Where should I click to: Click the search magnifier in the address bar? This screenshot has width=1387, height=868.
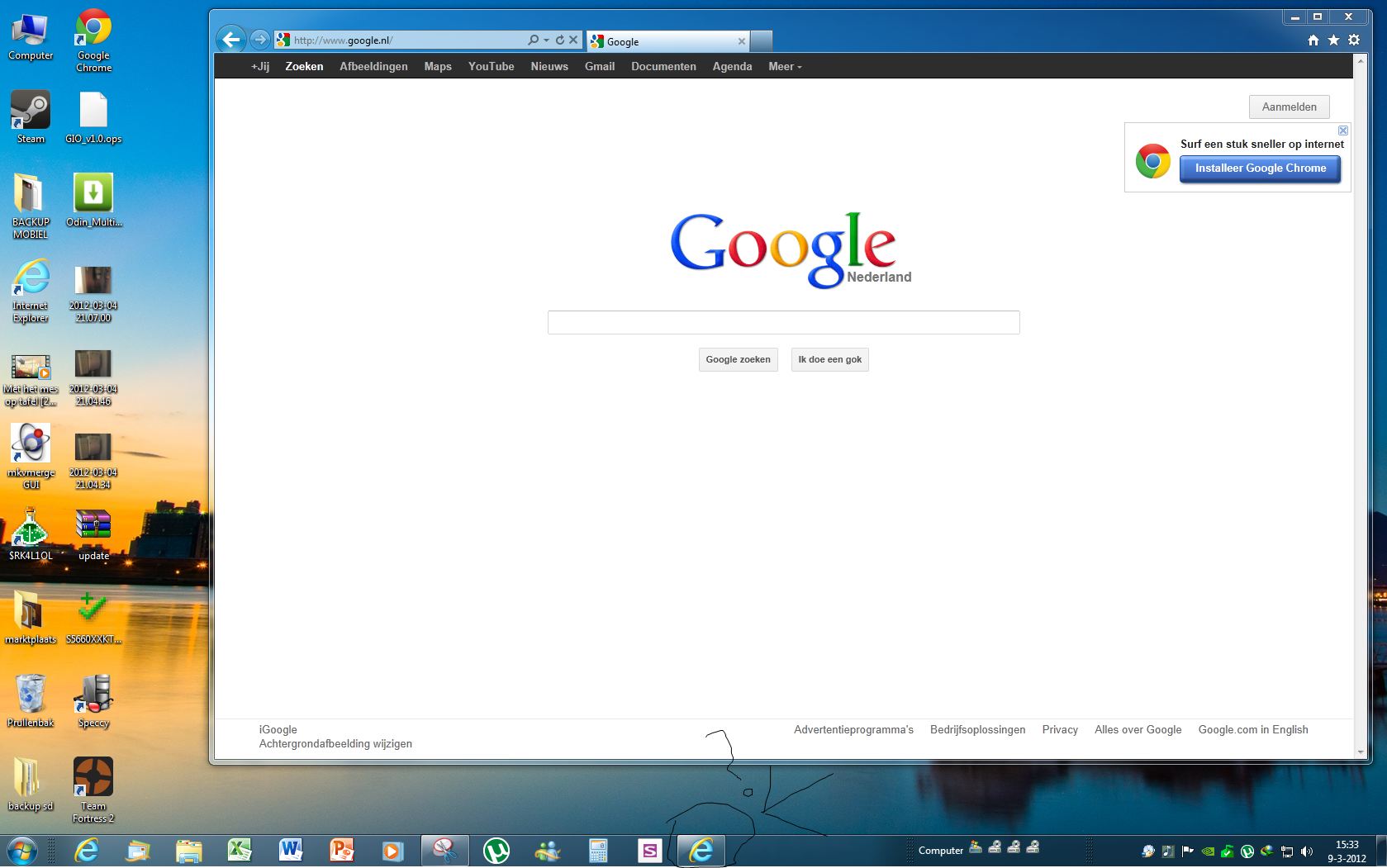(534, 40)
